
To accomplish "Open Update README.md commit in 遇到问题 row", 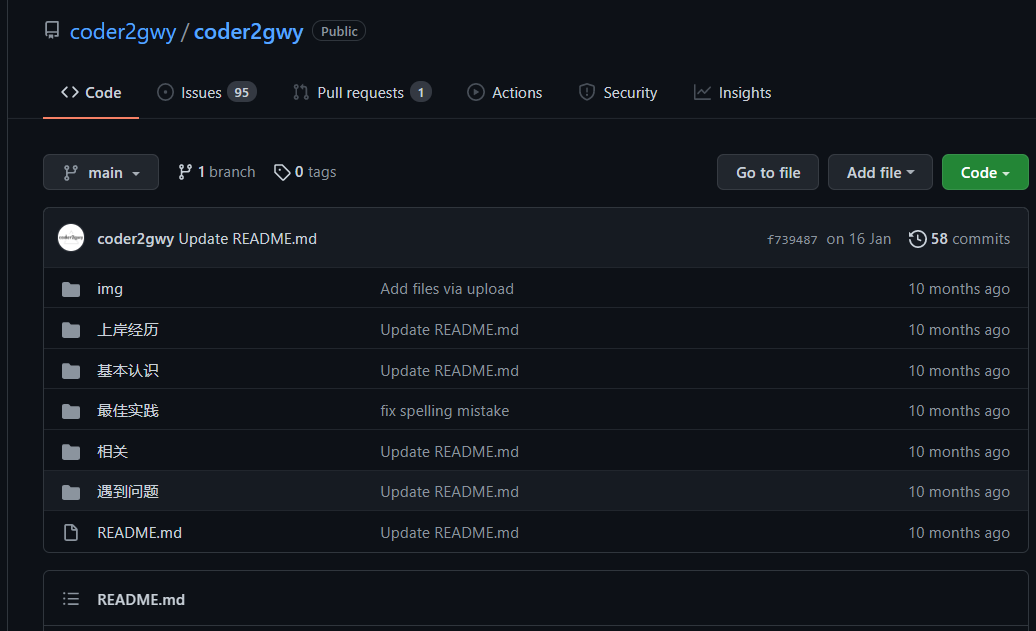I will tap(449, 492).
